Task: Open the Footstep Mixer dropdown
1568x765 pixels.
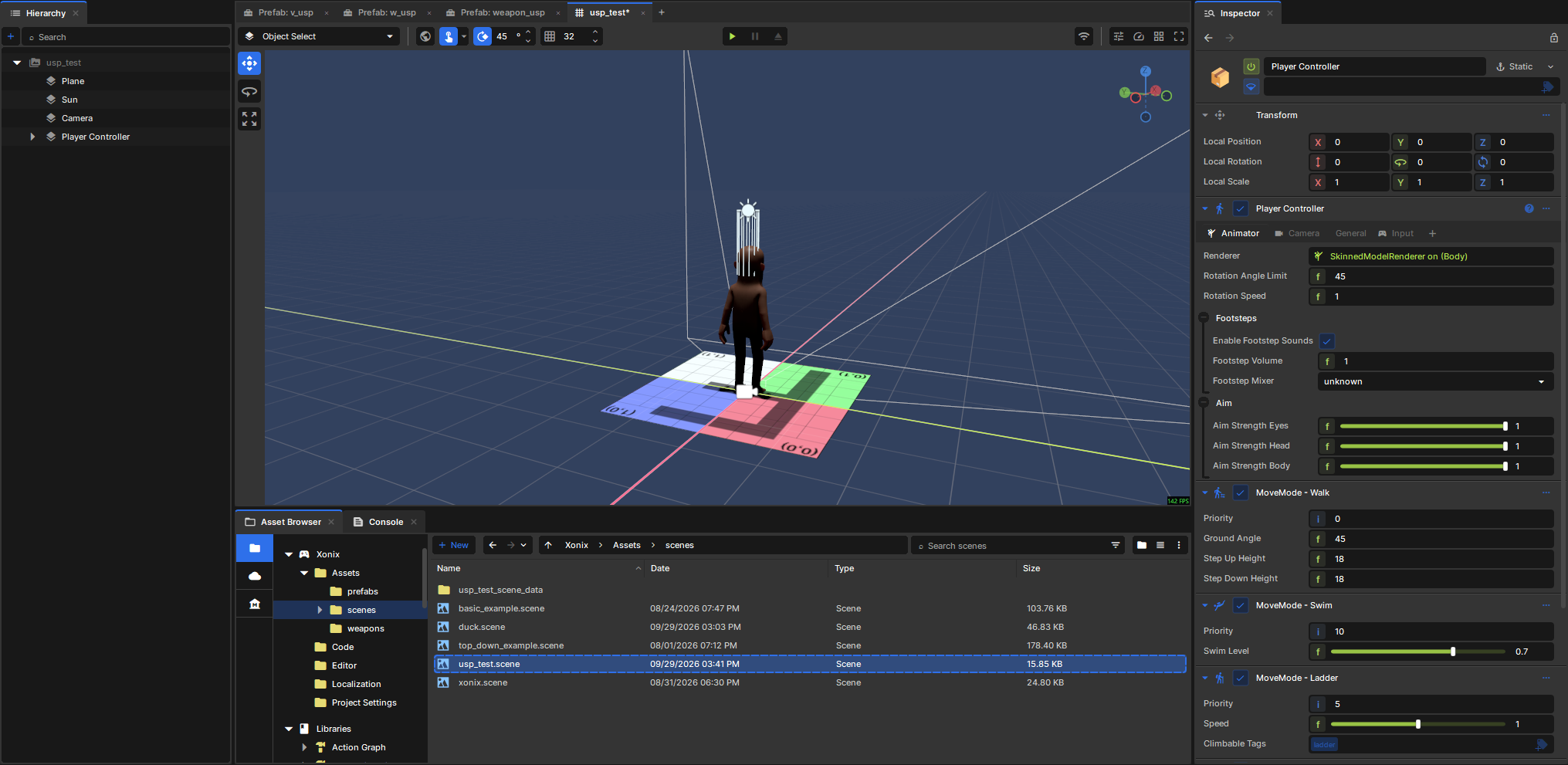Action: 1434,381
